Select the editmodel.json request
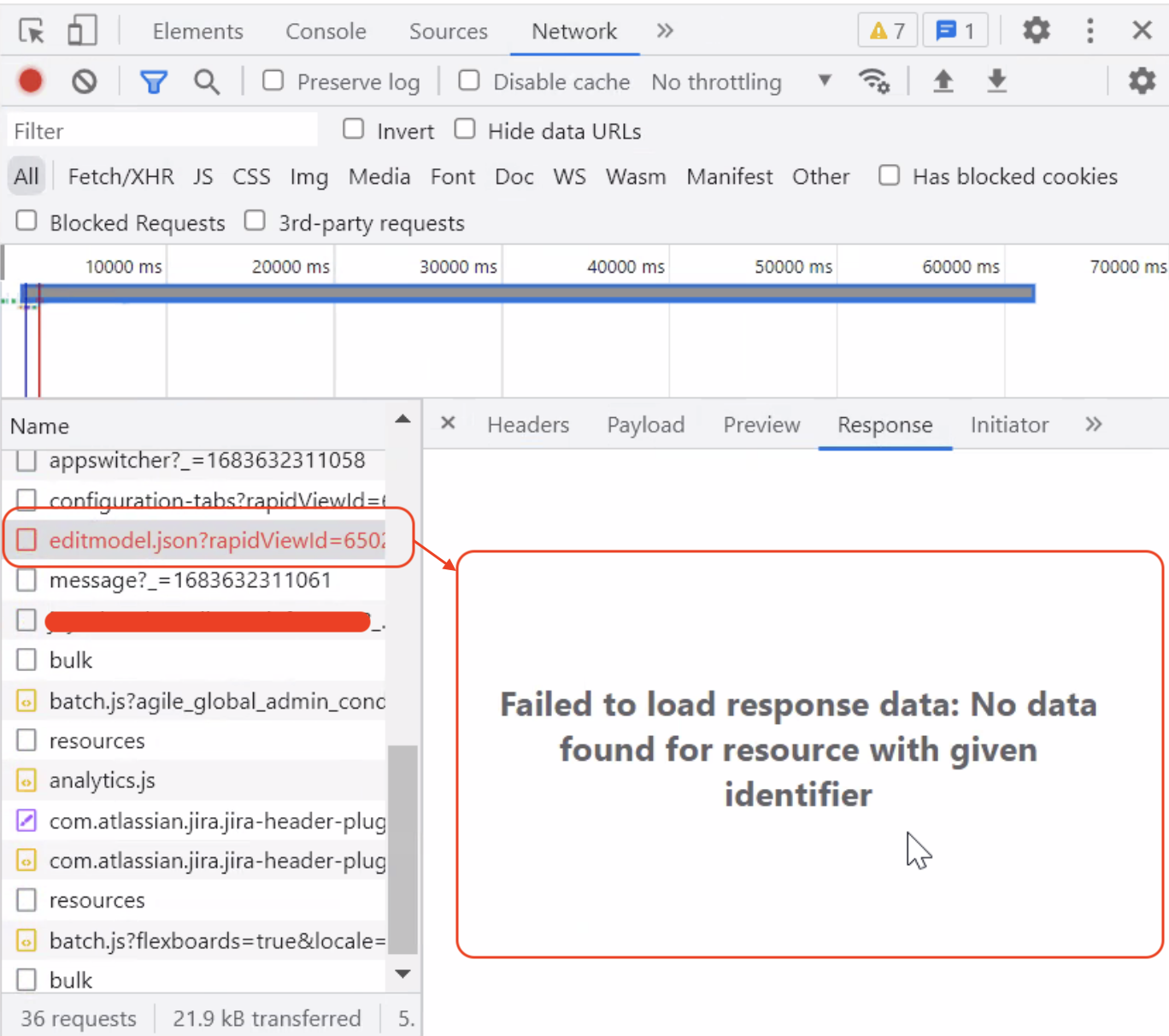The image size is (1169, 1036). (x=216, y=540)
